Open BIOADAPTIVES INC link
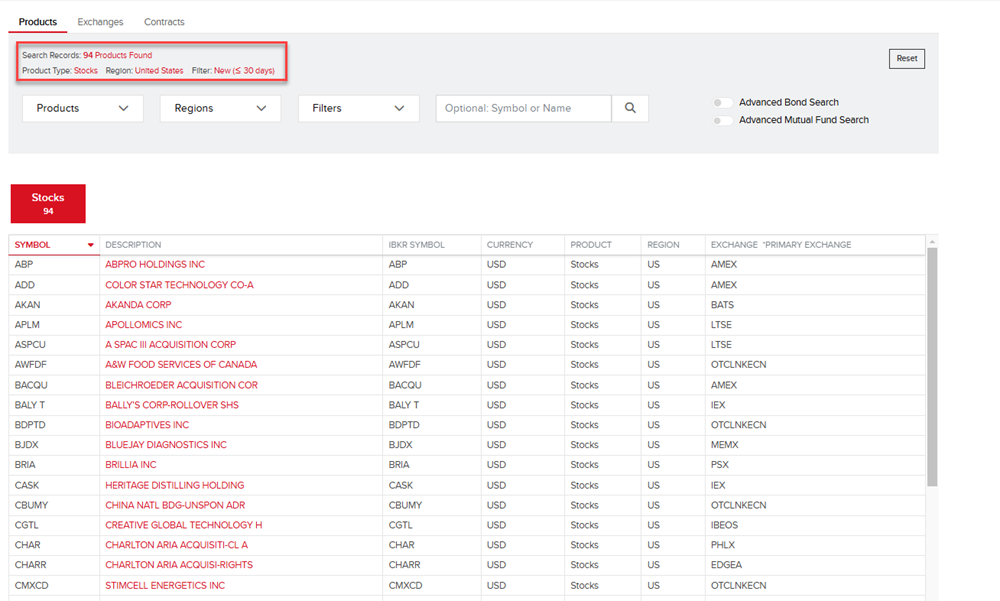Viewport: 1000px width, 601px height. (x=147, y=425)
